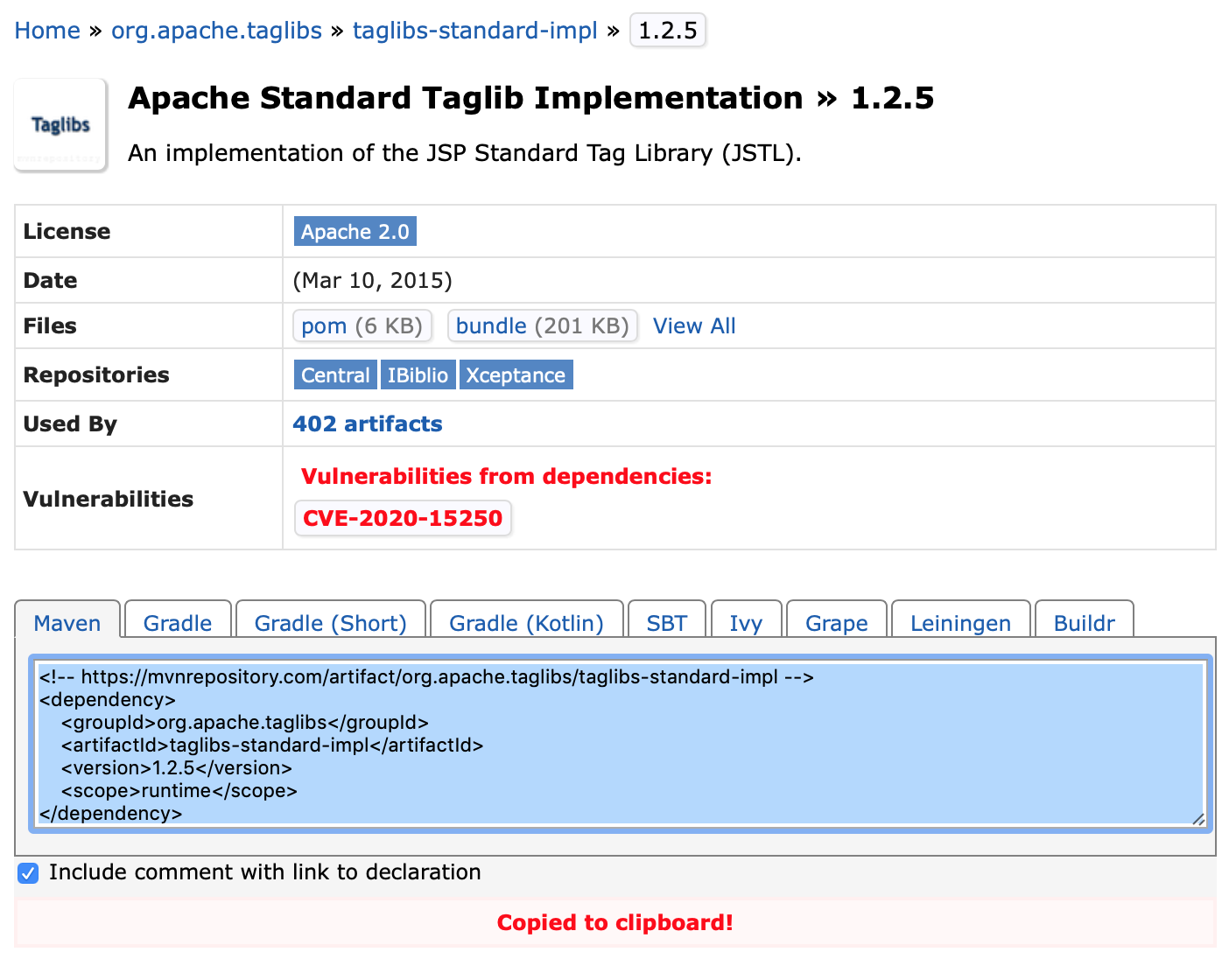Switch to the Gradle tab
This screenshot has height=980, width=1229.
pyautogui.click(x=178, y=621)
